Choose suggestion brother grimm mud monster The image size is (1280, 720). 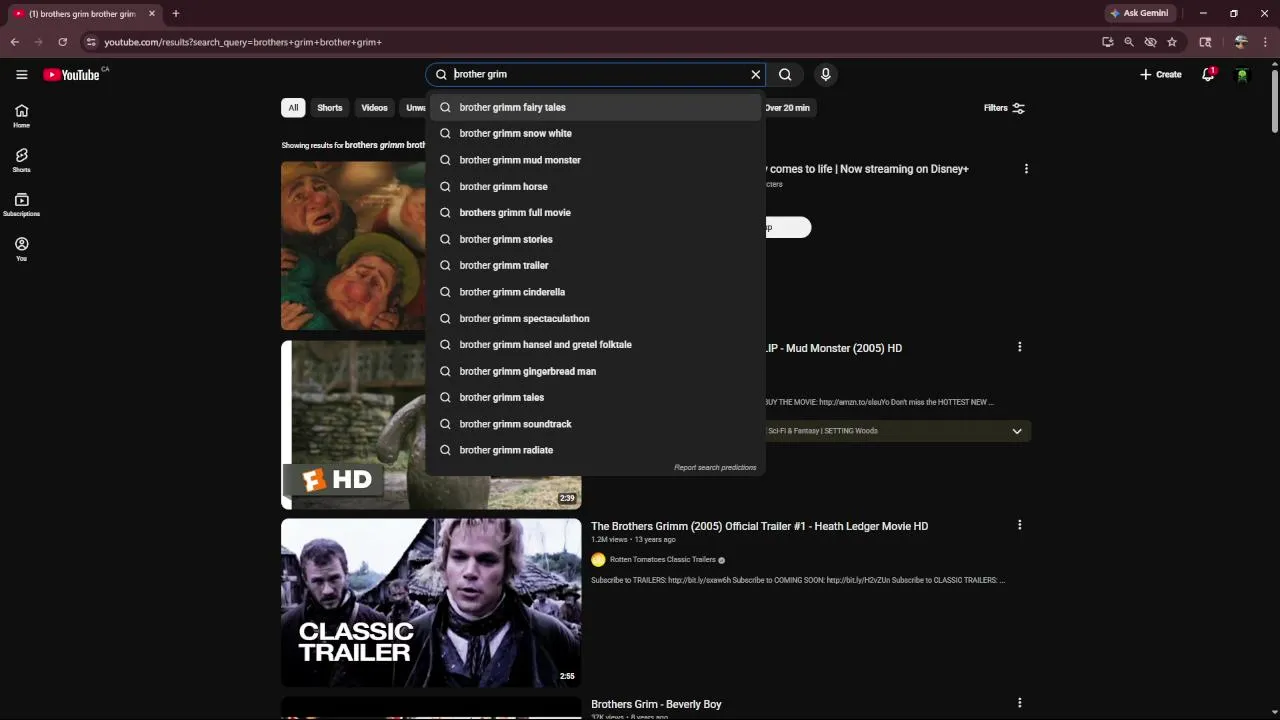[596, 160]
